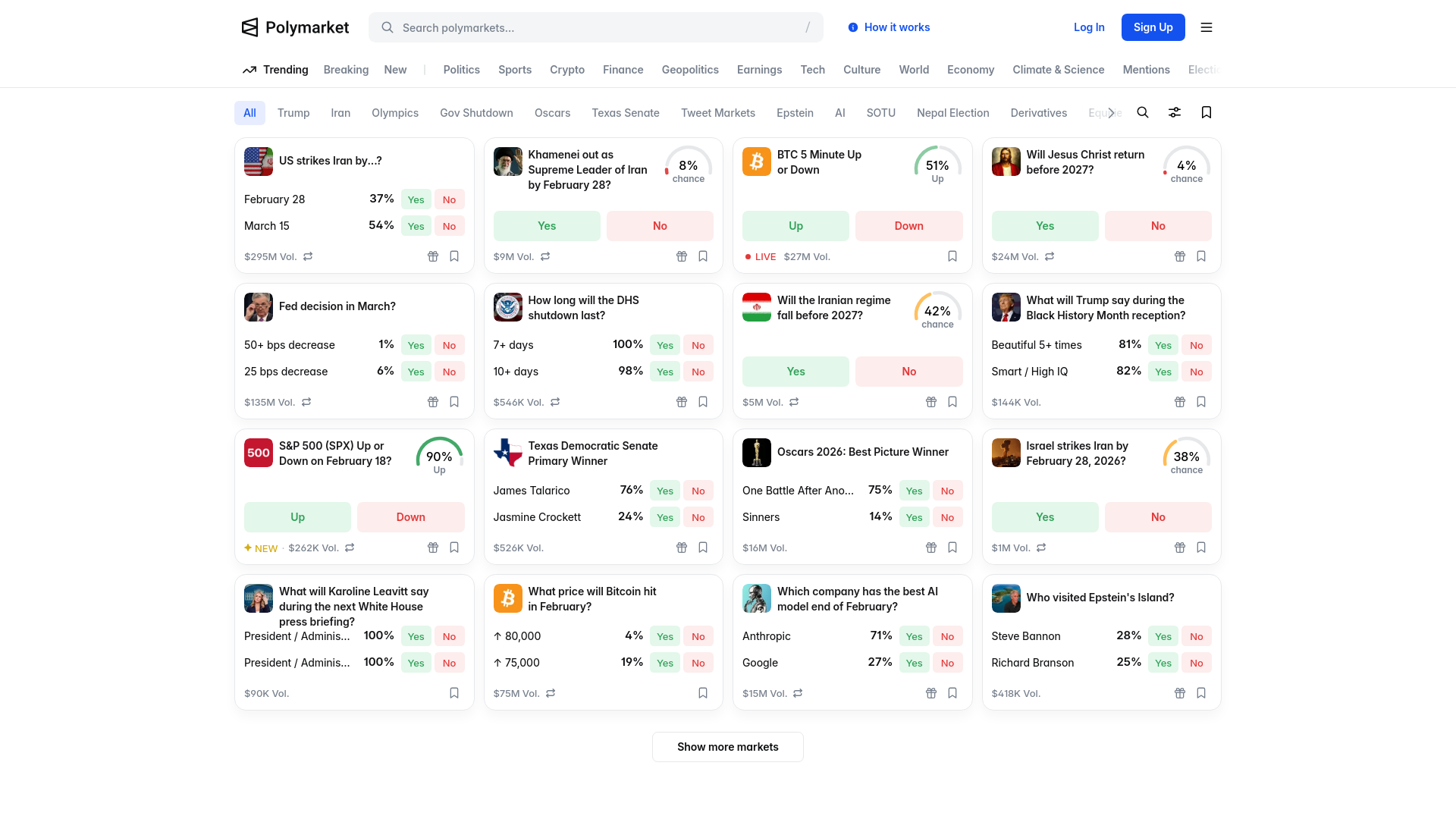Click gift icon on US strikes Iran card

433,256
